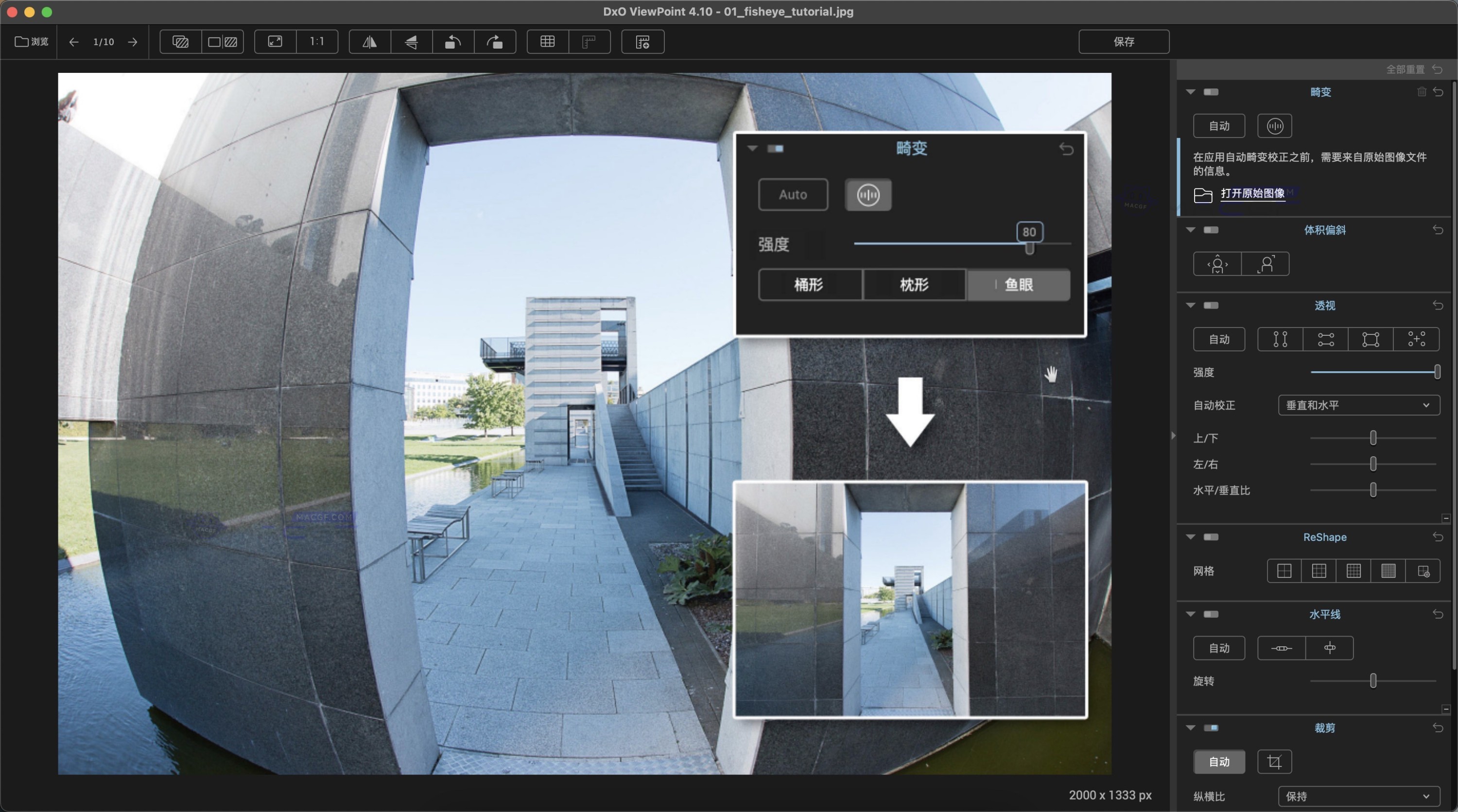Open the 纵横比 dropdown
This screenshot has height=812, width=1458.
(x=1358, y=796)
